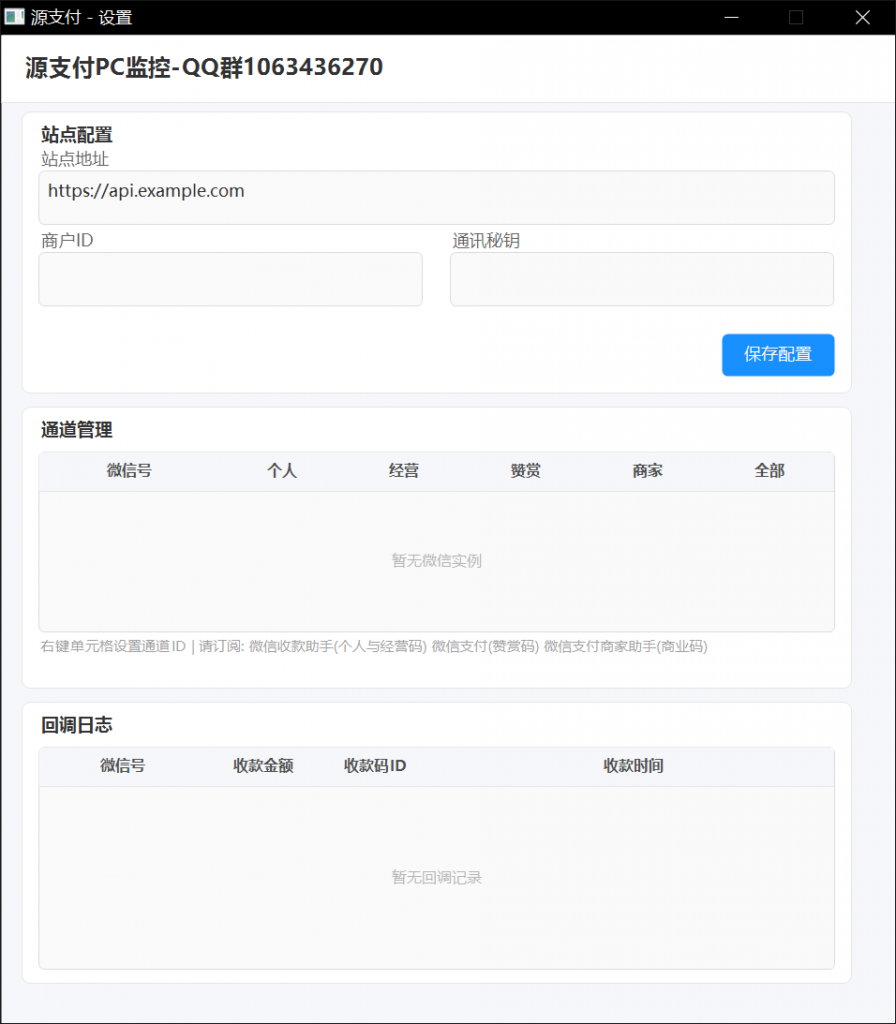Close the 源支付 settings window

point(862,17)
